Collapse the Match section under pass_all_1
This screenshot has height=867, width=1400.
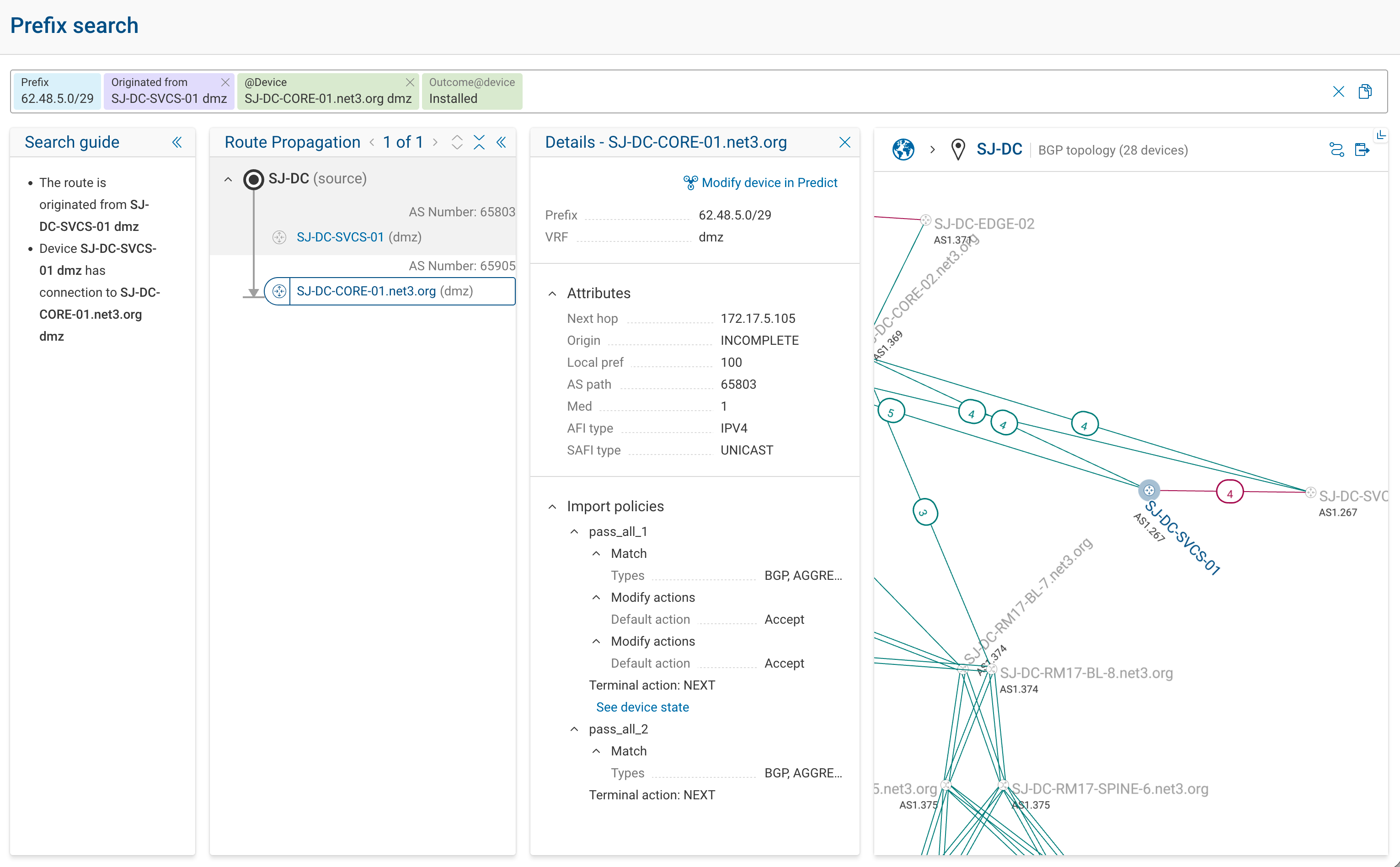pos(596,554)
